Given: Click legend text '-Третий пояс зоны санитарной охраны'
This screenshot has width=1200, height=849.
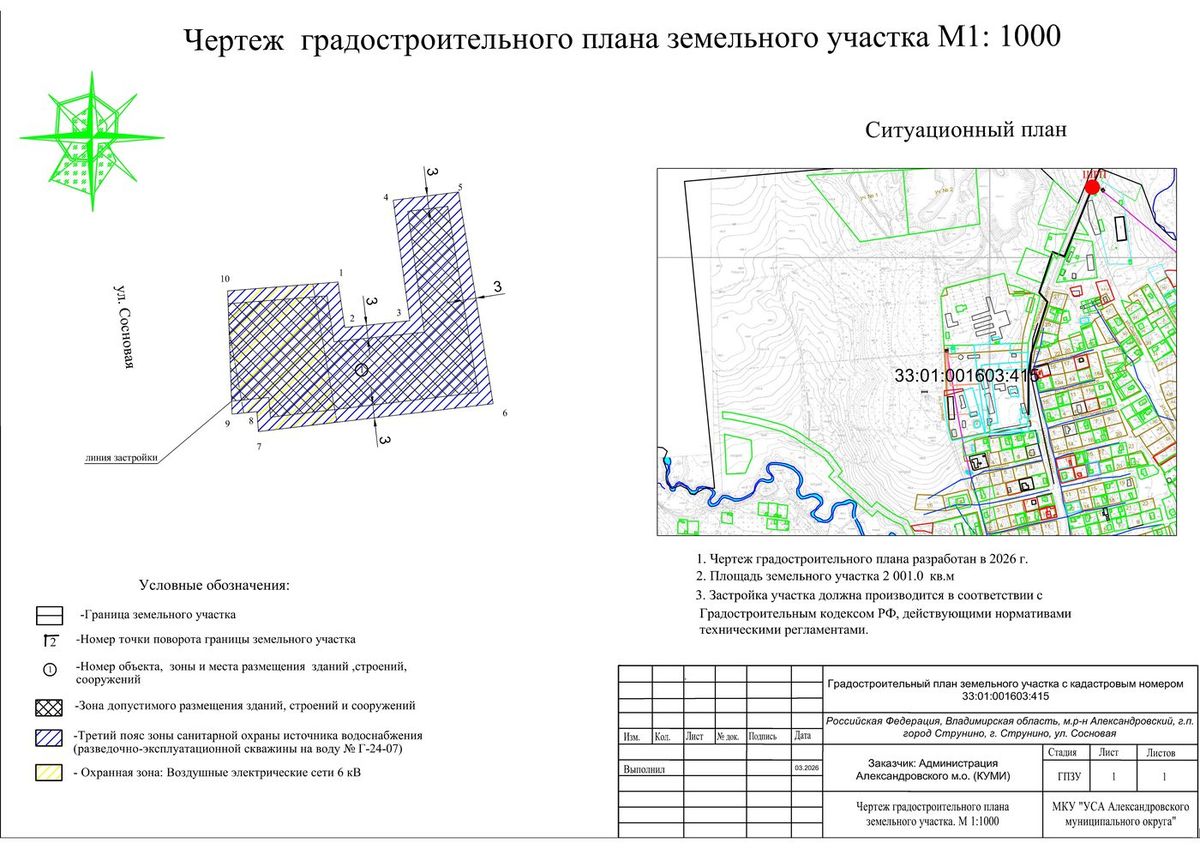Looking at the screenshot, I should click(248, 741).
